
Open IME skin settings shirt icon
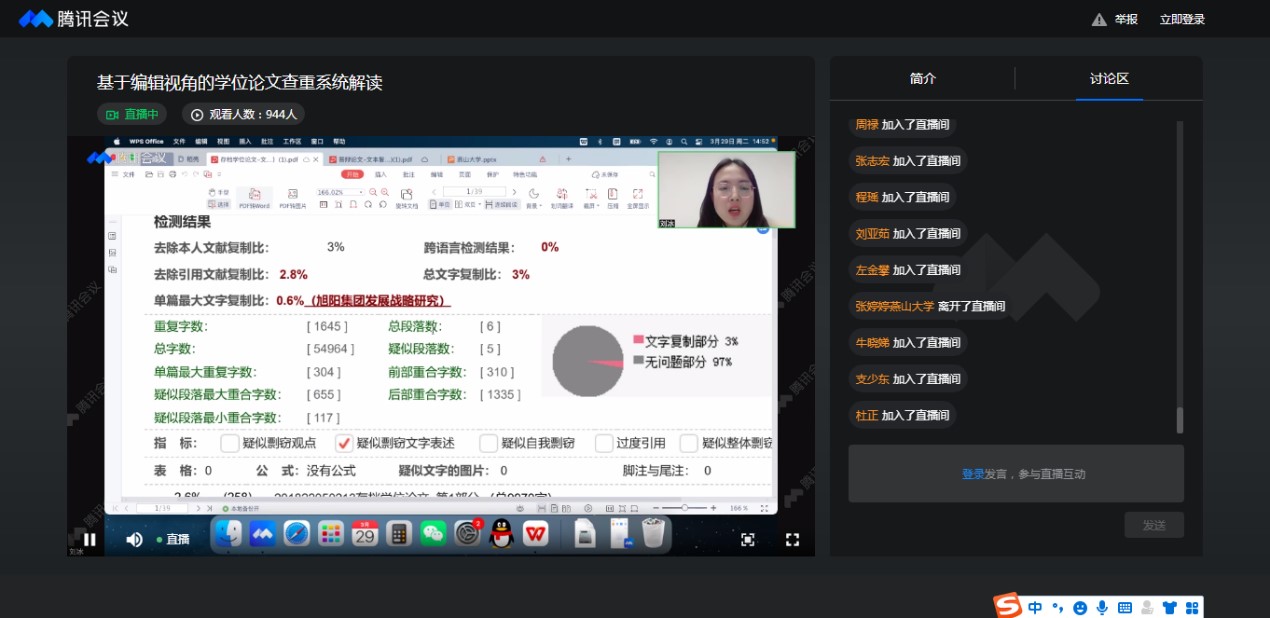[1169, 607]
